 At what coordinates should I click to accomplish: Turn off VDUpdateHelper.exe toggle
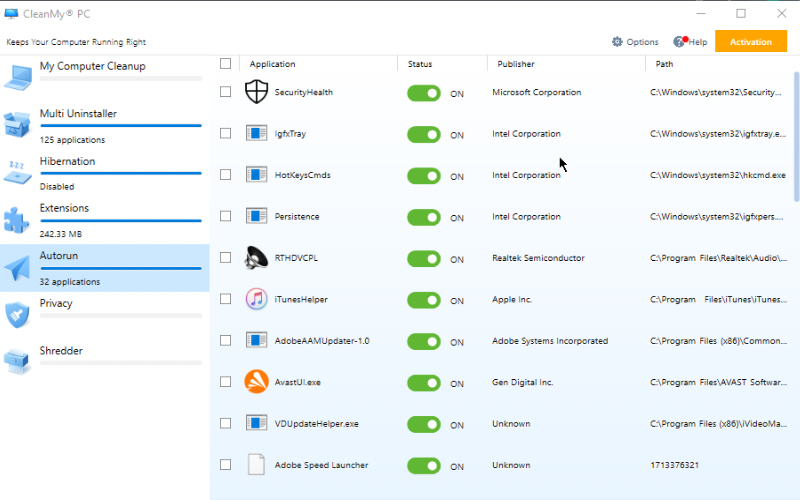point(424,424)
